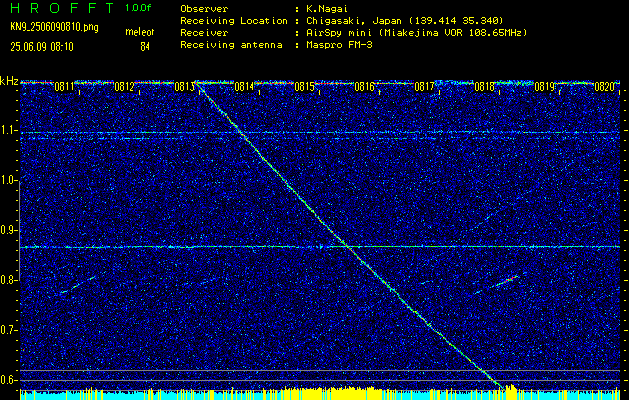
Task: Click the 0817 time marker
Action: (424, 87)
